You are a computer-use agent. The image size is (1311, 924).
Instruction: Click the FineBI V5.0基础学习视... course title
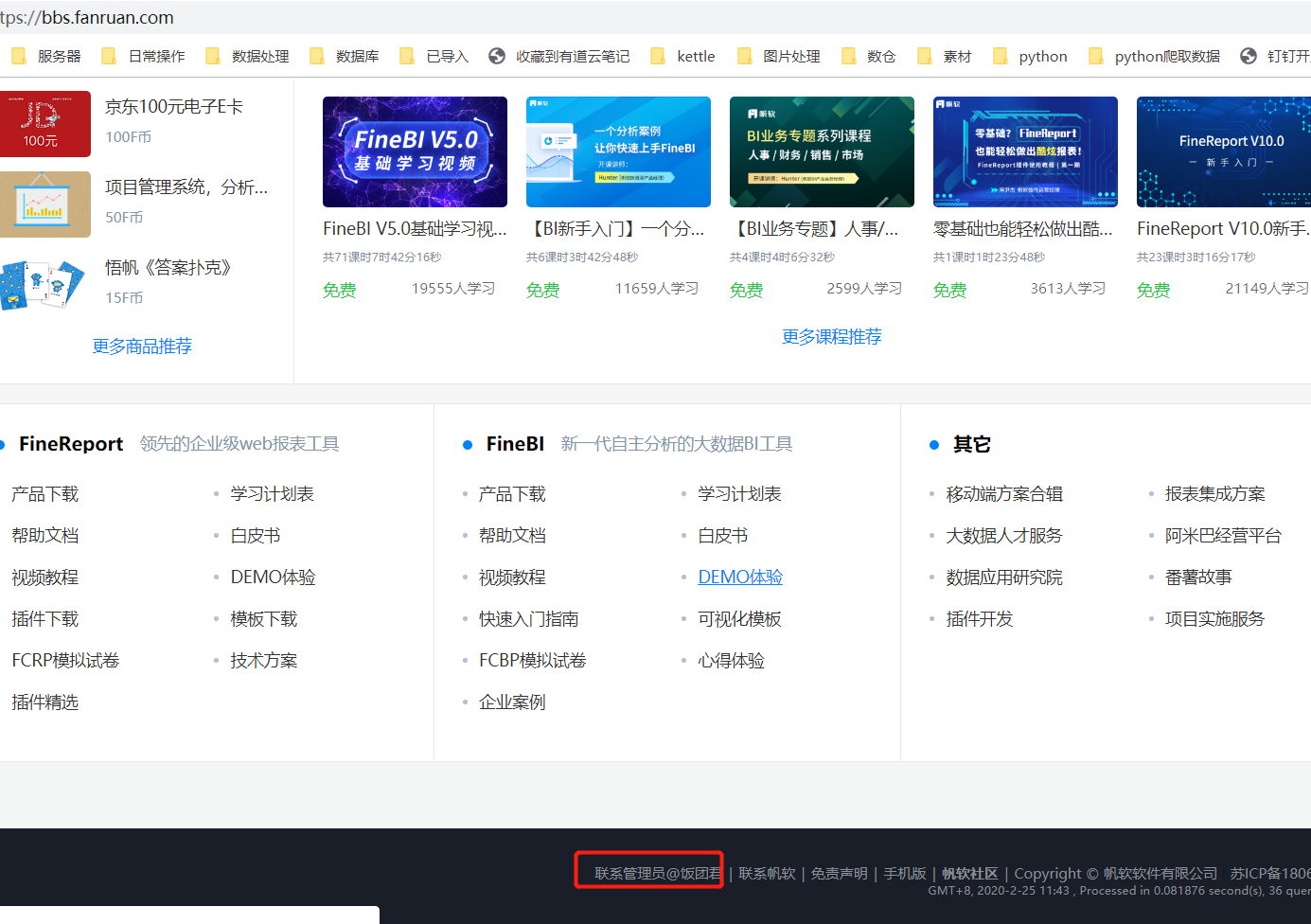415,229
